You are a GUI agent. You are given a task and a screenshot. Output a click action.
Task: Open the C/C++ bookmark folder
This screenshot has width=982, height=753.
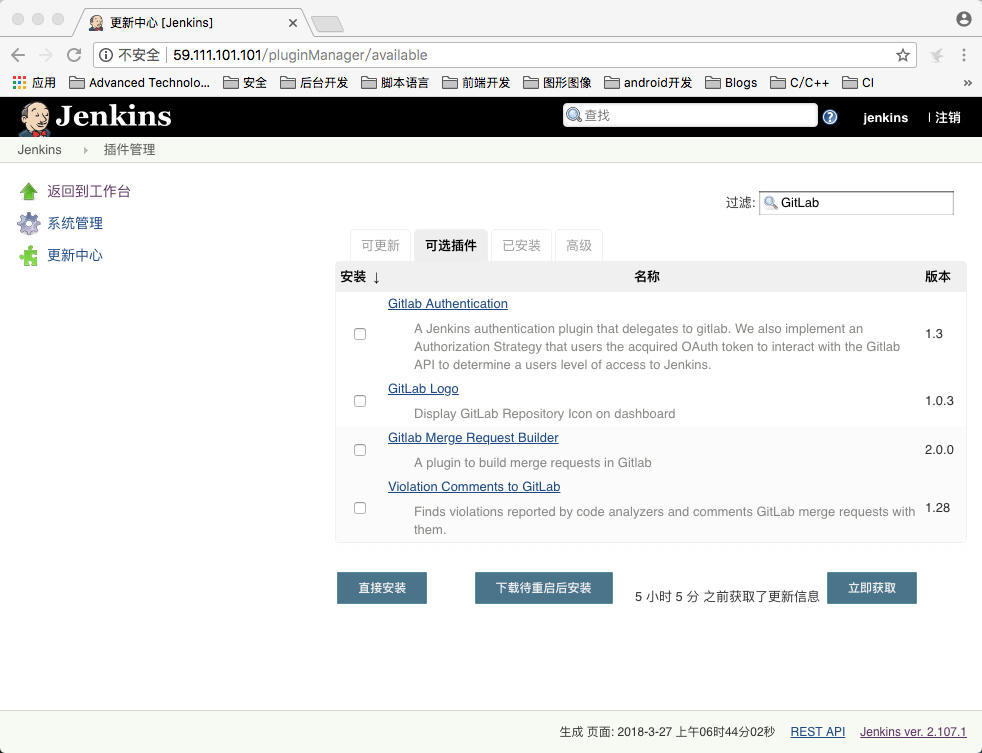point(800,83)
